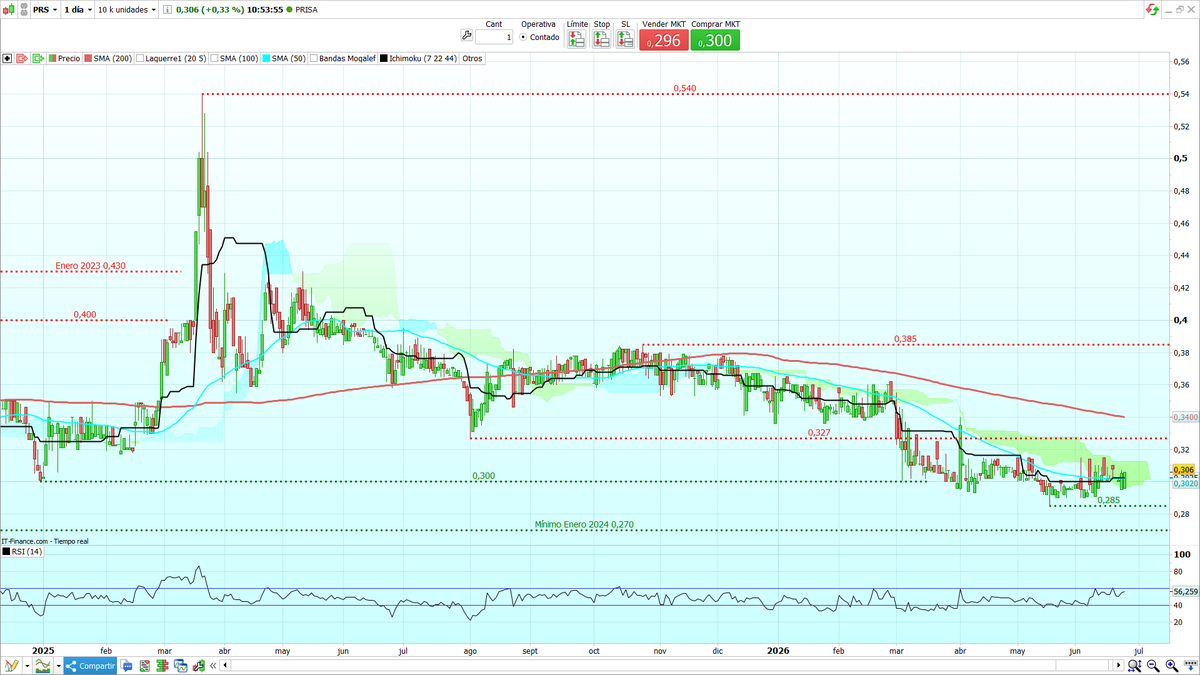Expand the indicators dropdown arrow
The image size is (1200, 675).
(59, 665)
